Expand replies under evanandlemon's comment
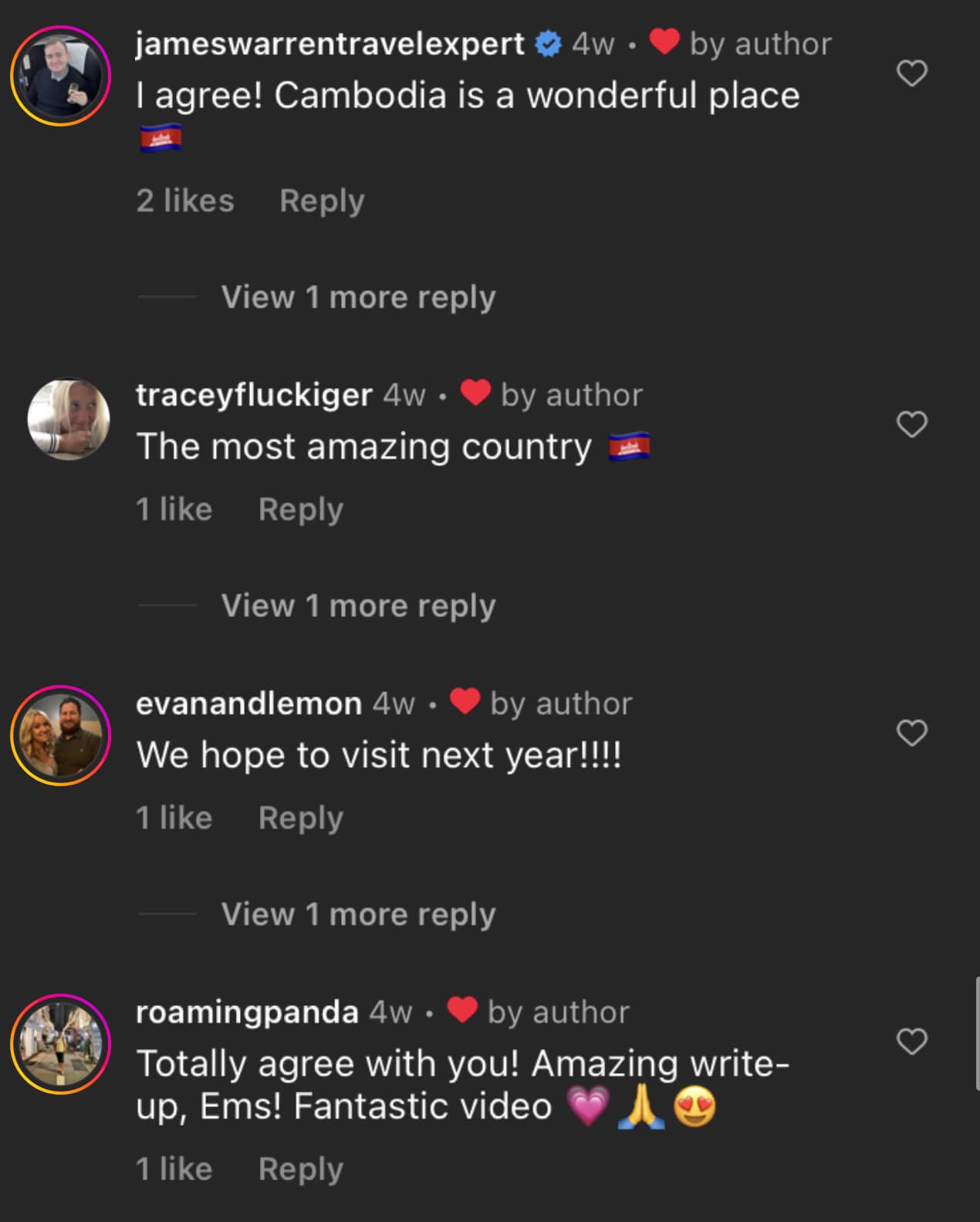The height and width of the screenshot is (1222, 980). [358, 914]
